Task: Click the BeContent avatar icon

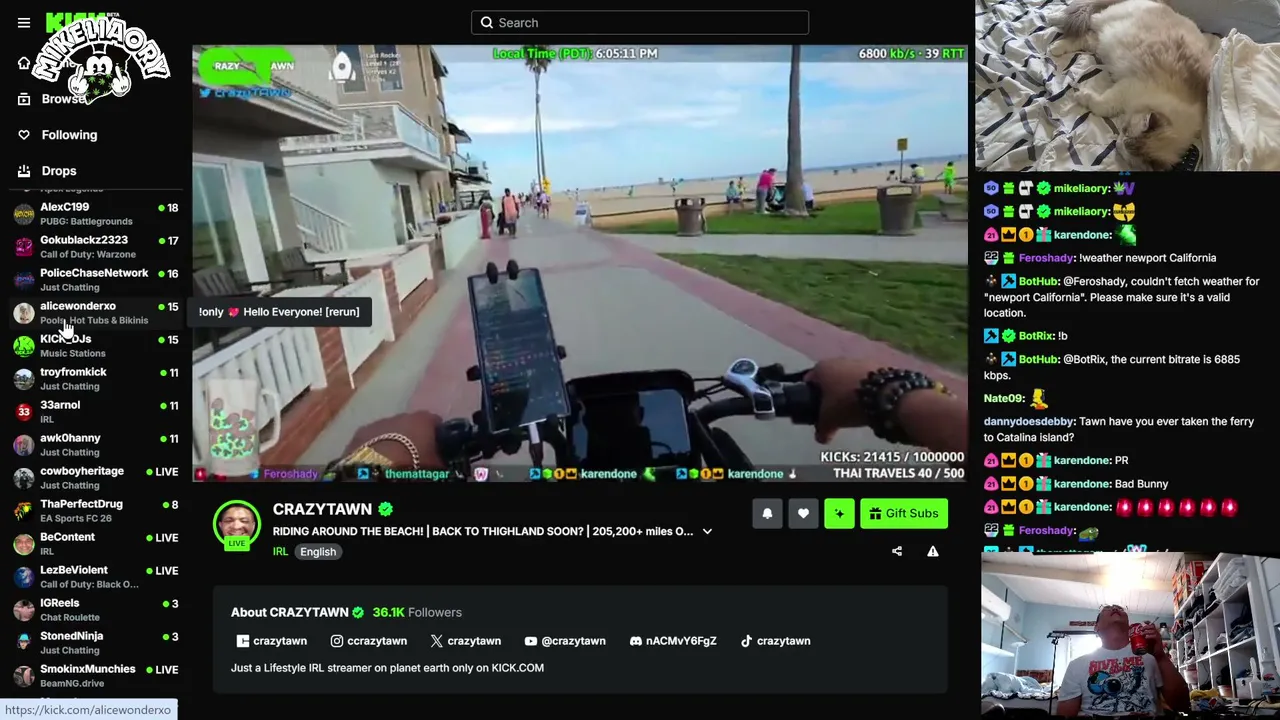Action: pyautogui.click(x=24, y=544)
